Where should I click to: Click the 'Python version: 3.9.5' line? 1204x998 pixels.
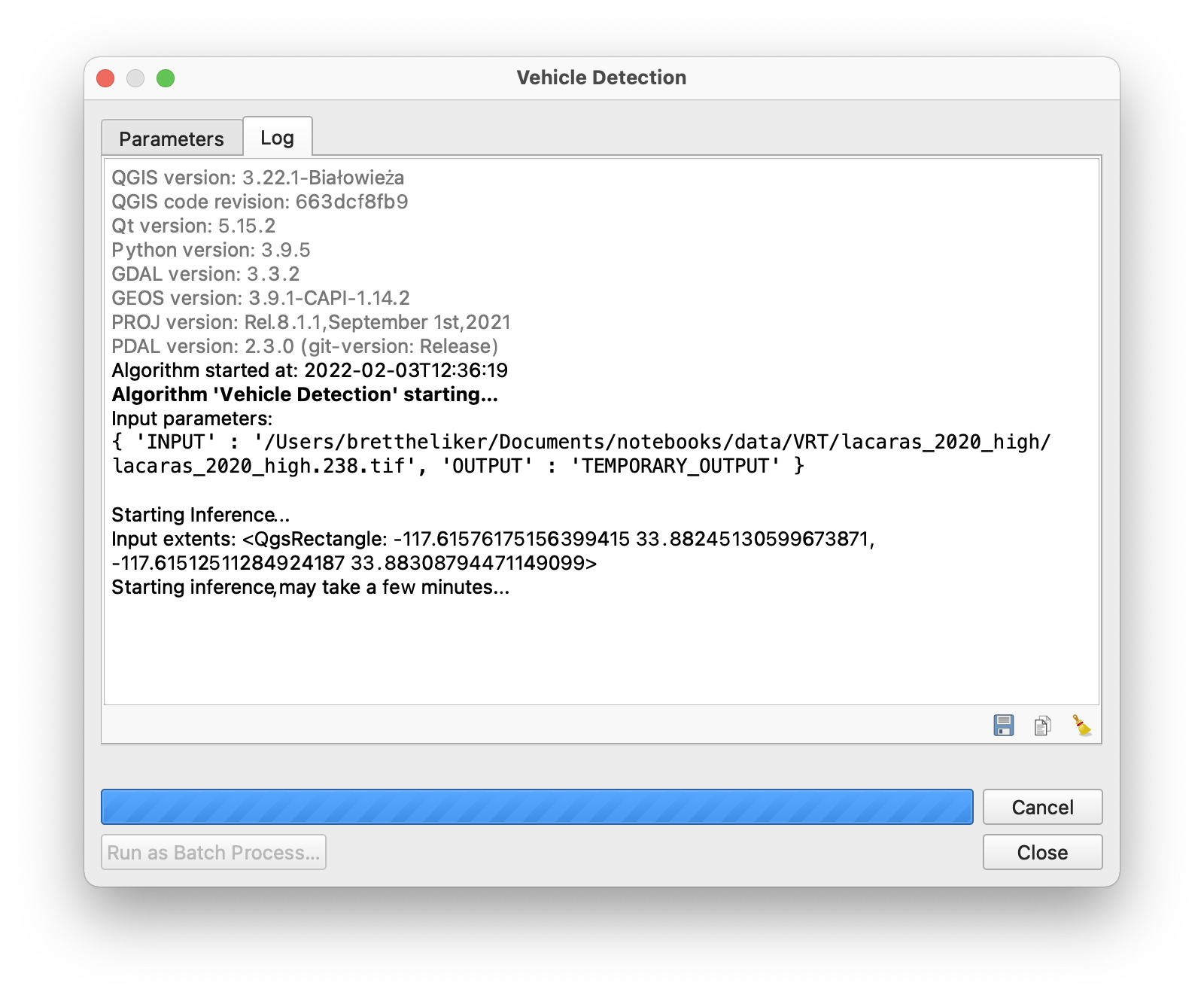(211, 250)
